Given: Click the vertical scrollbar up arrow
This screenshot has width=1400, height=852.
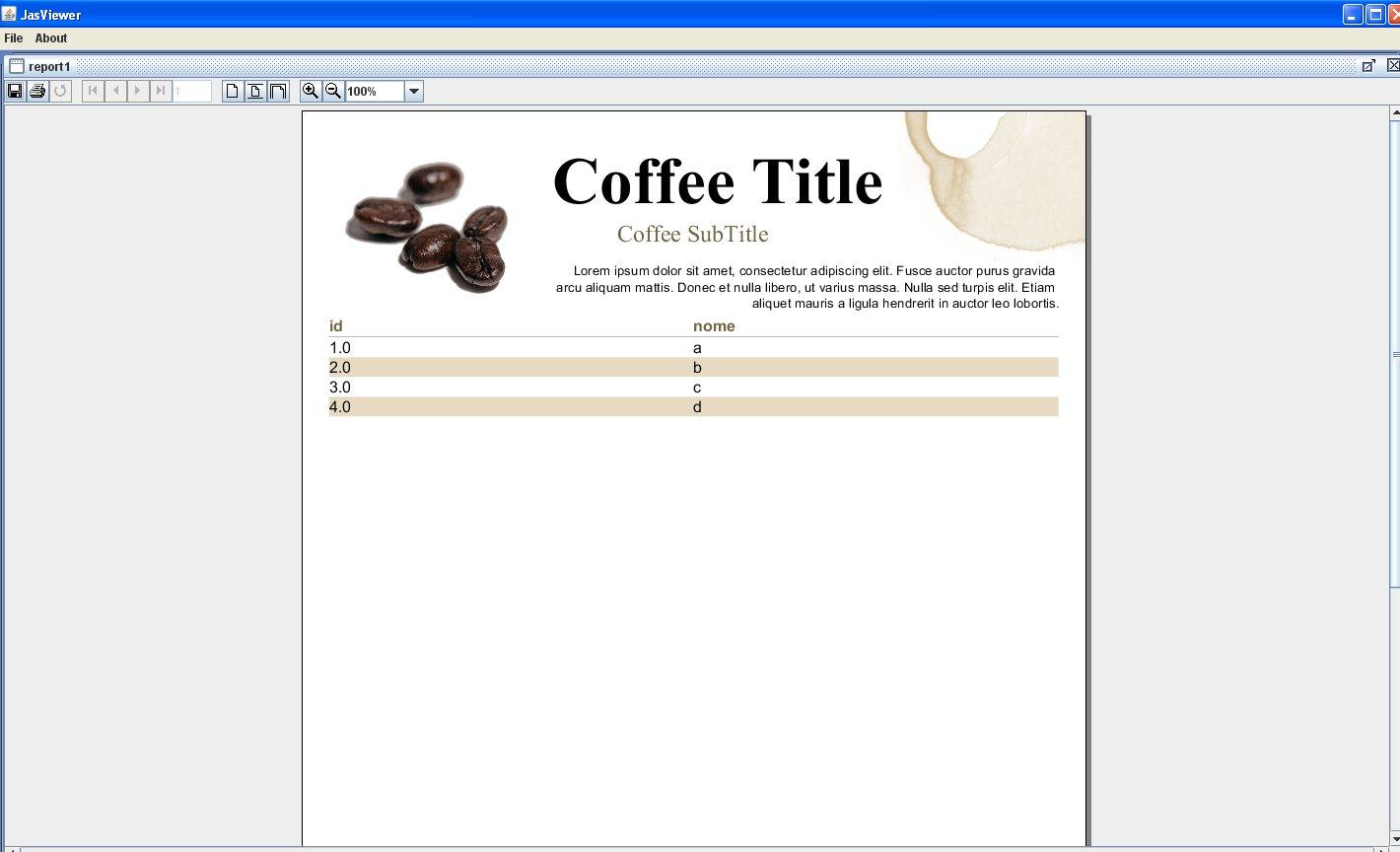Looking at the screenshot, I should coord(1395,113).
